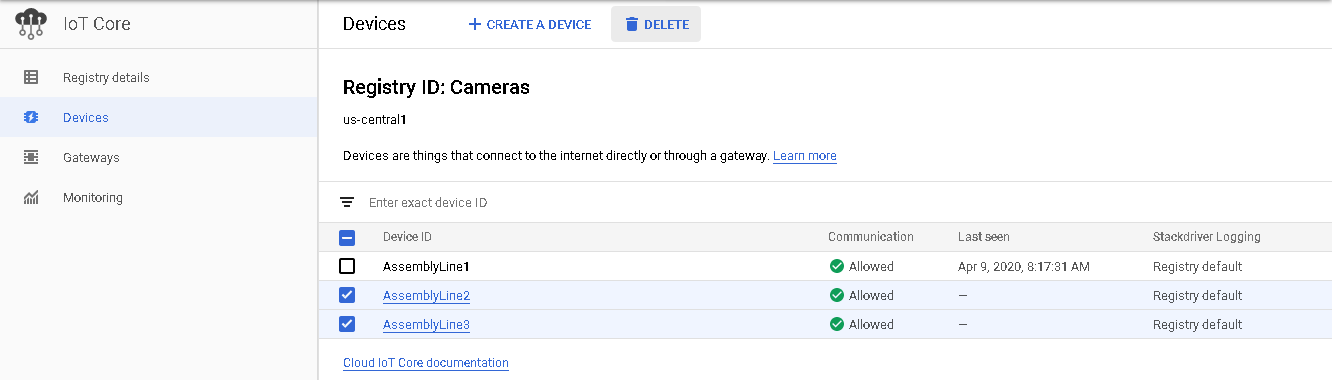
Task: Click the Create a Device button
Action: (529, 24)
